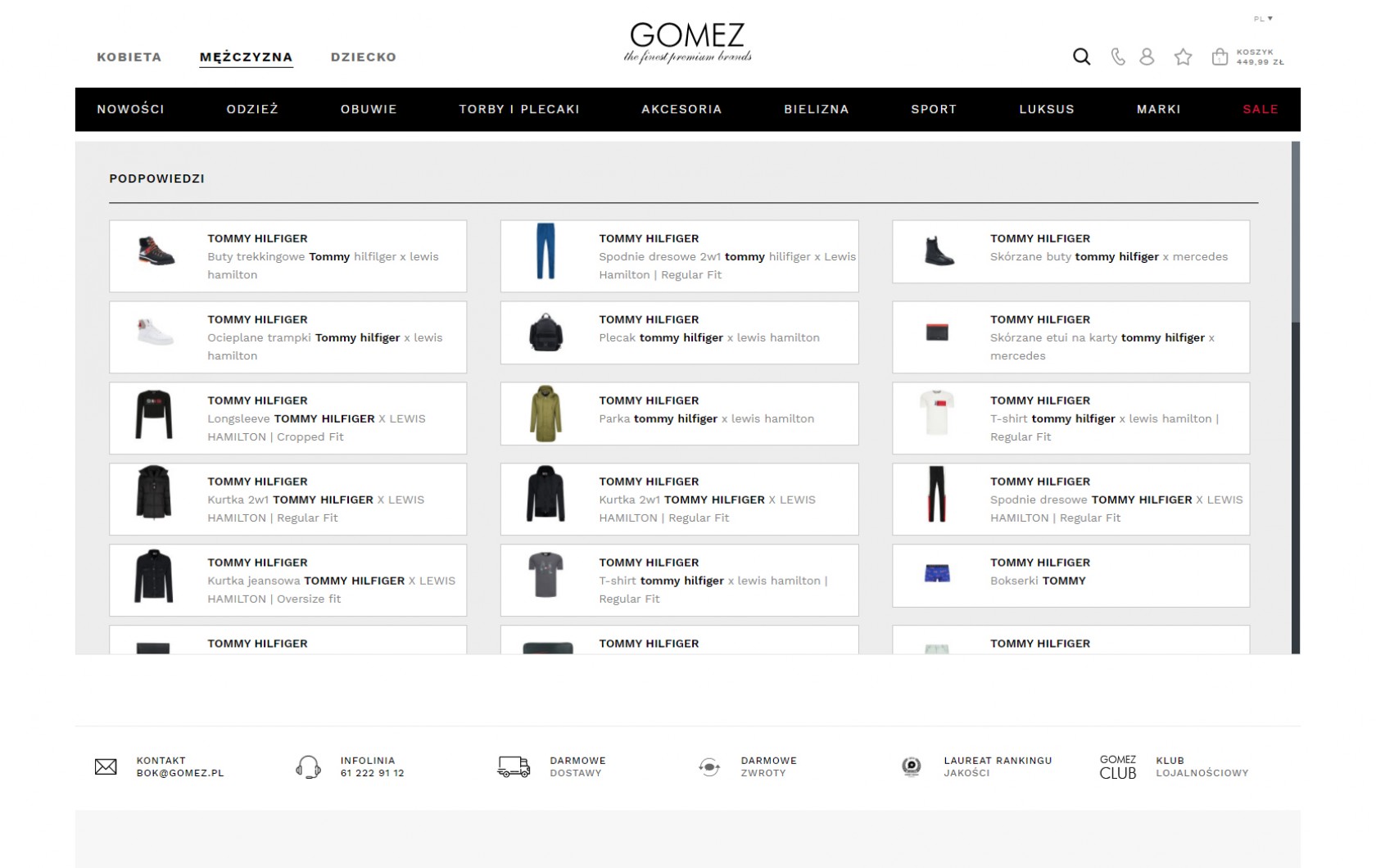
Task: Expand the PL language dropdown
Action: point(1263,19)
